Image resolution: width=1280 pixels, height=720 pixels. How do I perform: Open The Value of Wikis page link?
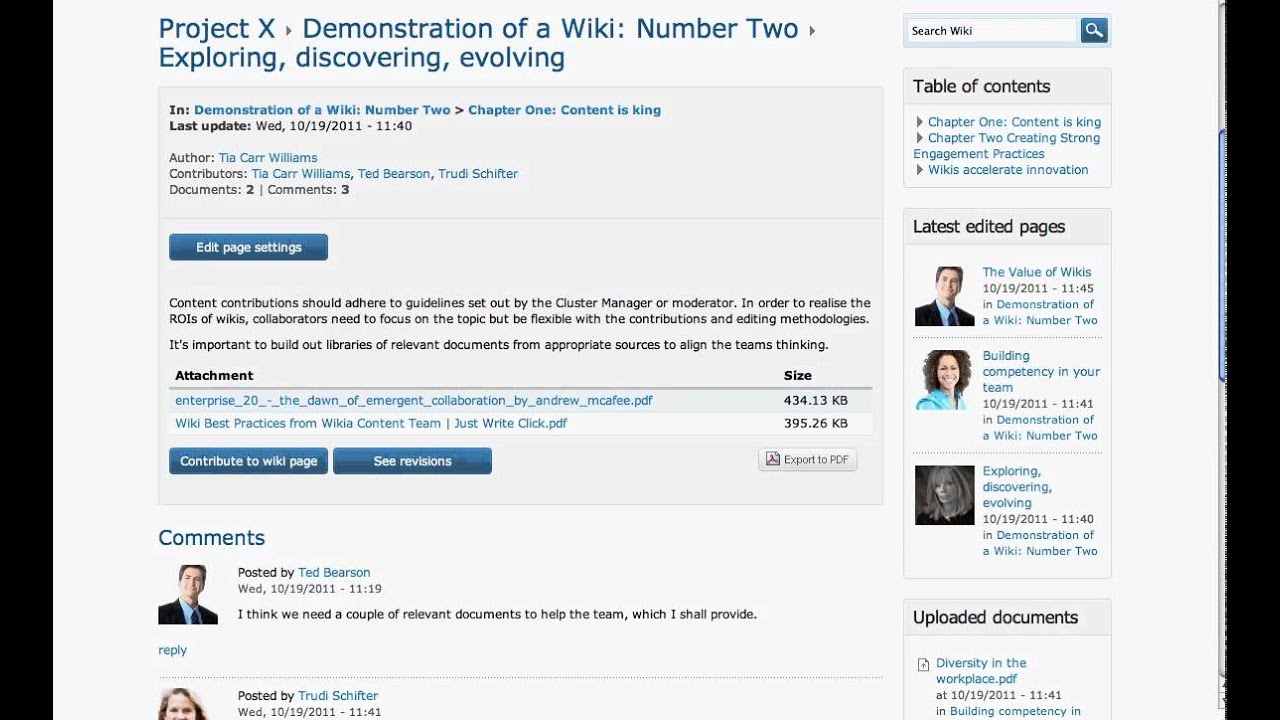click(x=1037, y=272)
